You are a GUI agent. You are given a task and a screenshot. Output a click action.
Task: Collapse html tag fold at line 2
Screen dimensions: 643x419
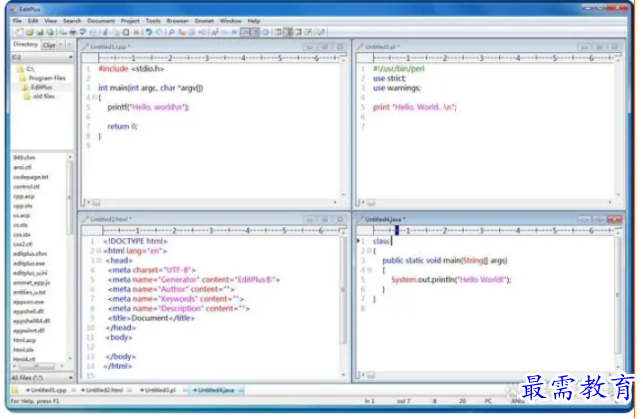tap(99, 250)
